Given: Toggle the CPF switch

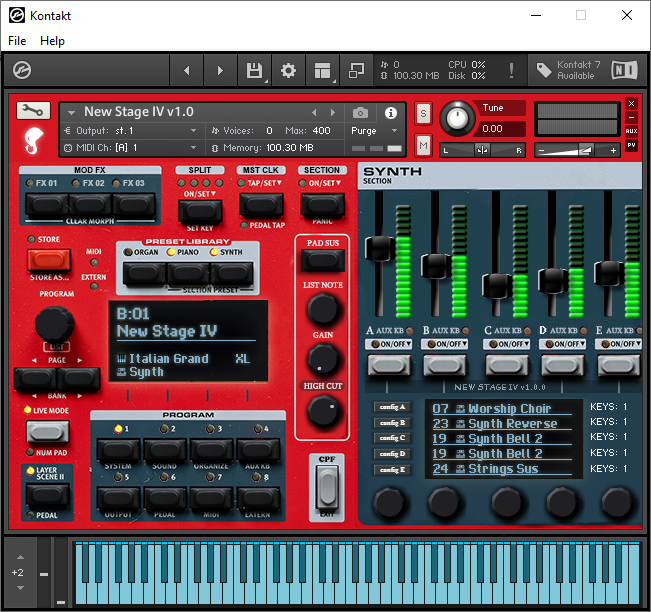Looking at the screenshot, I should (x=327, y=489).
